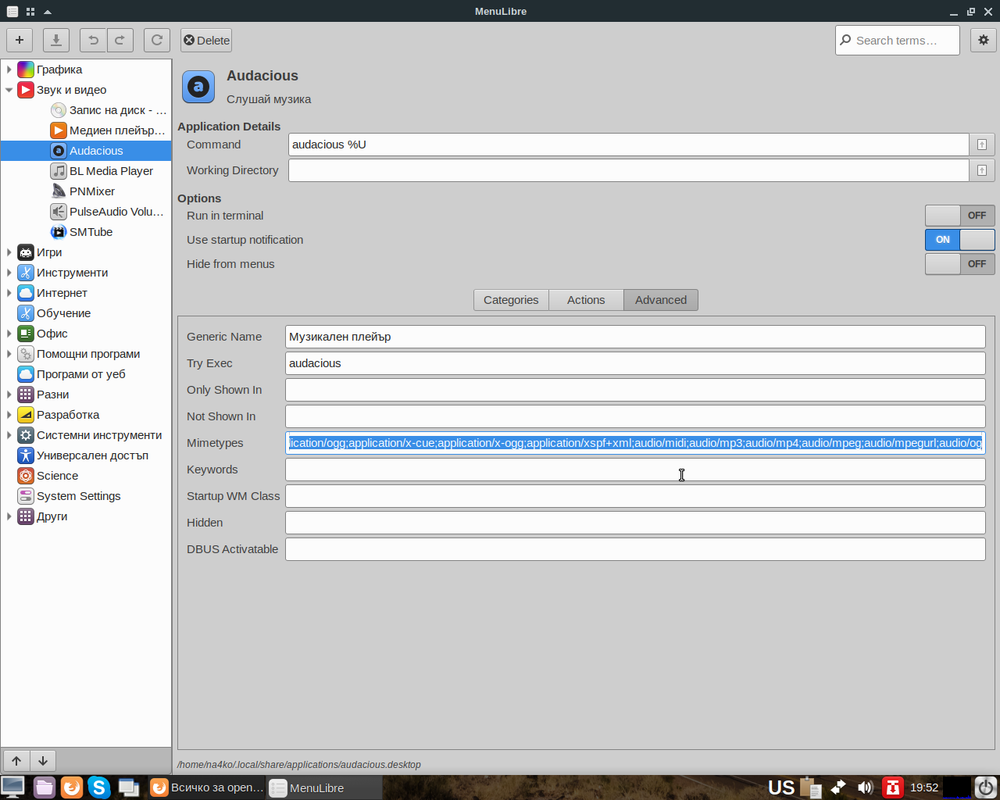Select the Advanced tab
This screenshot has height=800, width=1000.
point(661,300)
